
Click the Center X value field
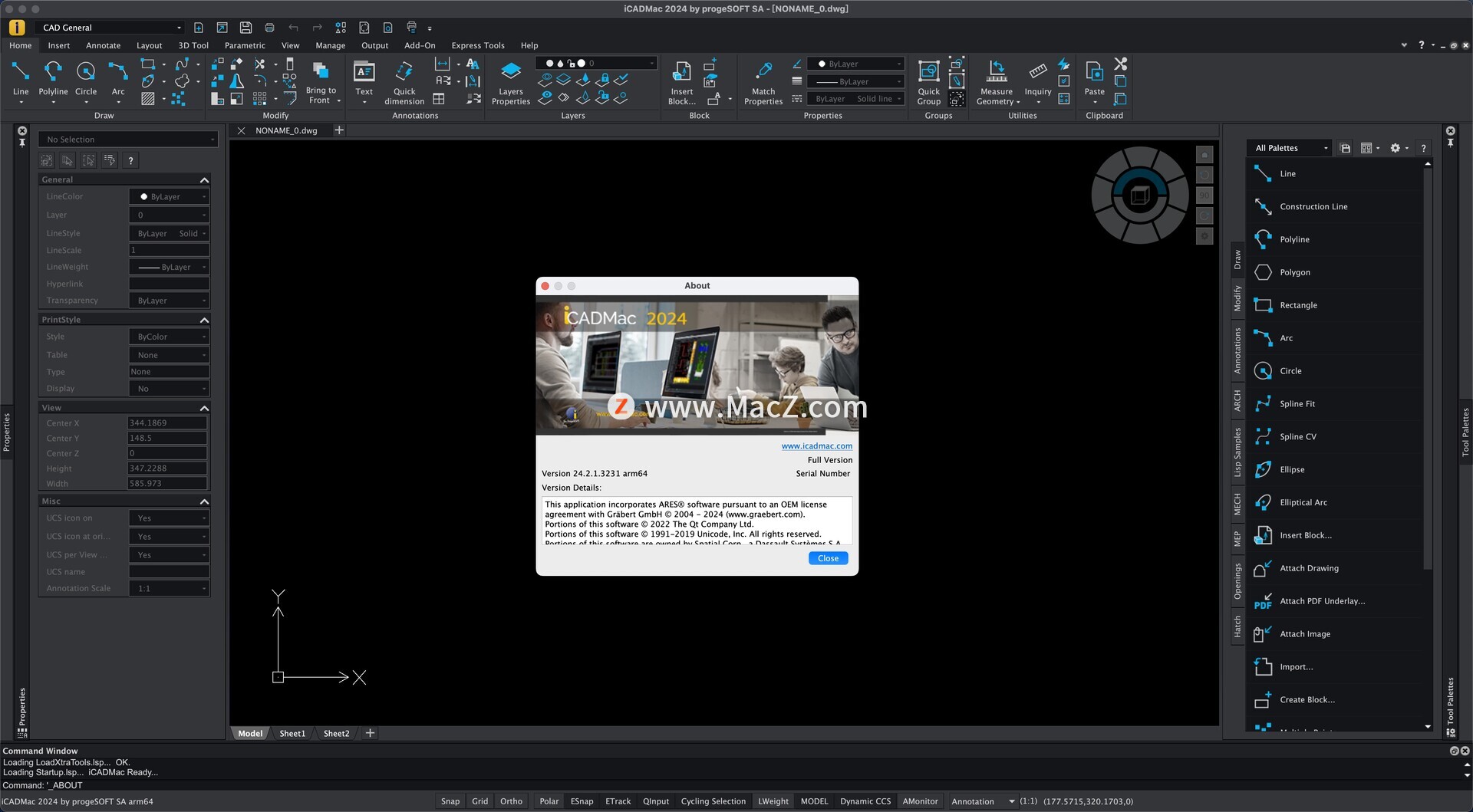click(x=167, y=423)
